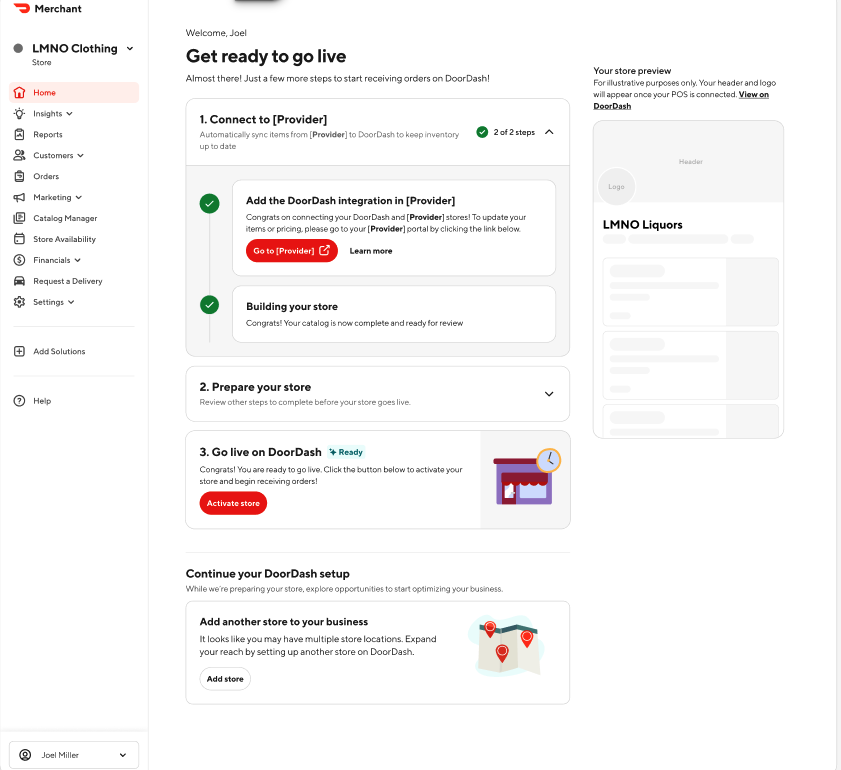This screenshot has height=770, width=841.
Task: Open the Settings menu in the sidebar
Action: point(18,301)
